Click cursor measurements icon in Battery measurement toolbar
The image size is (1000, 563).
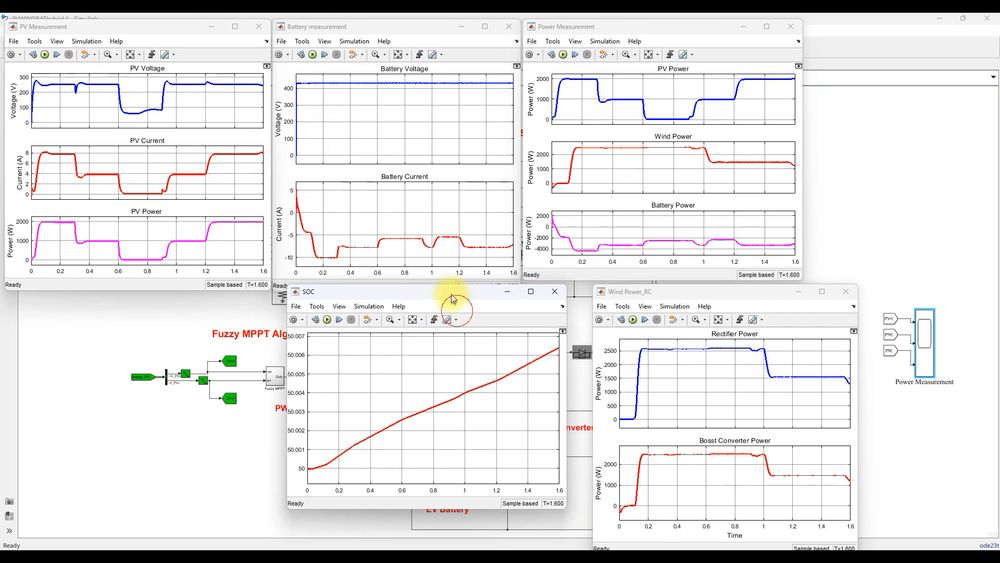point(432,55)
